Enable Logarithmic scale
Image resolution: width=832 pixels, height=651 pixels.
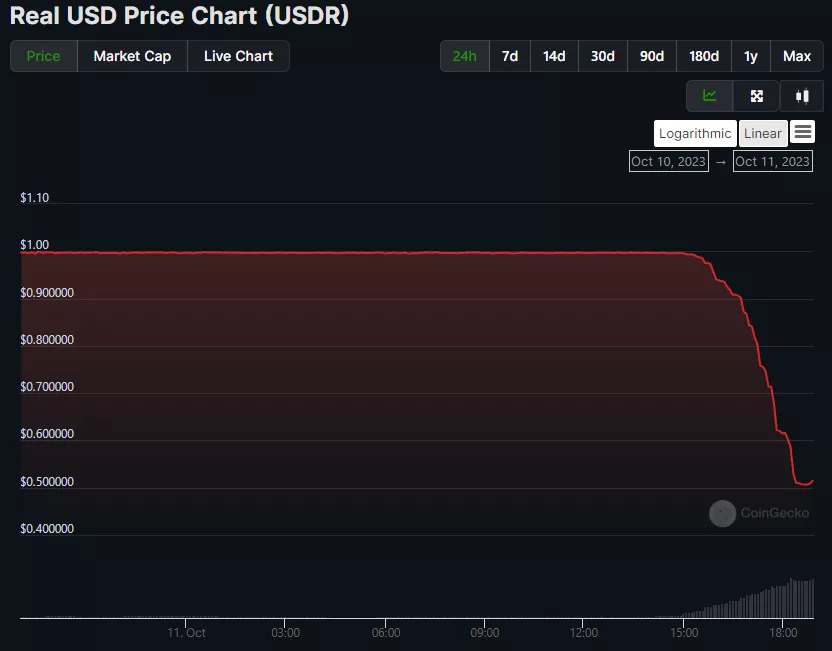tap(695, 133)
